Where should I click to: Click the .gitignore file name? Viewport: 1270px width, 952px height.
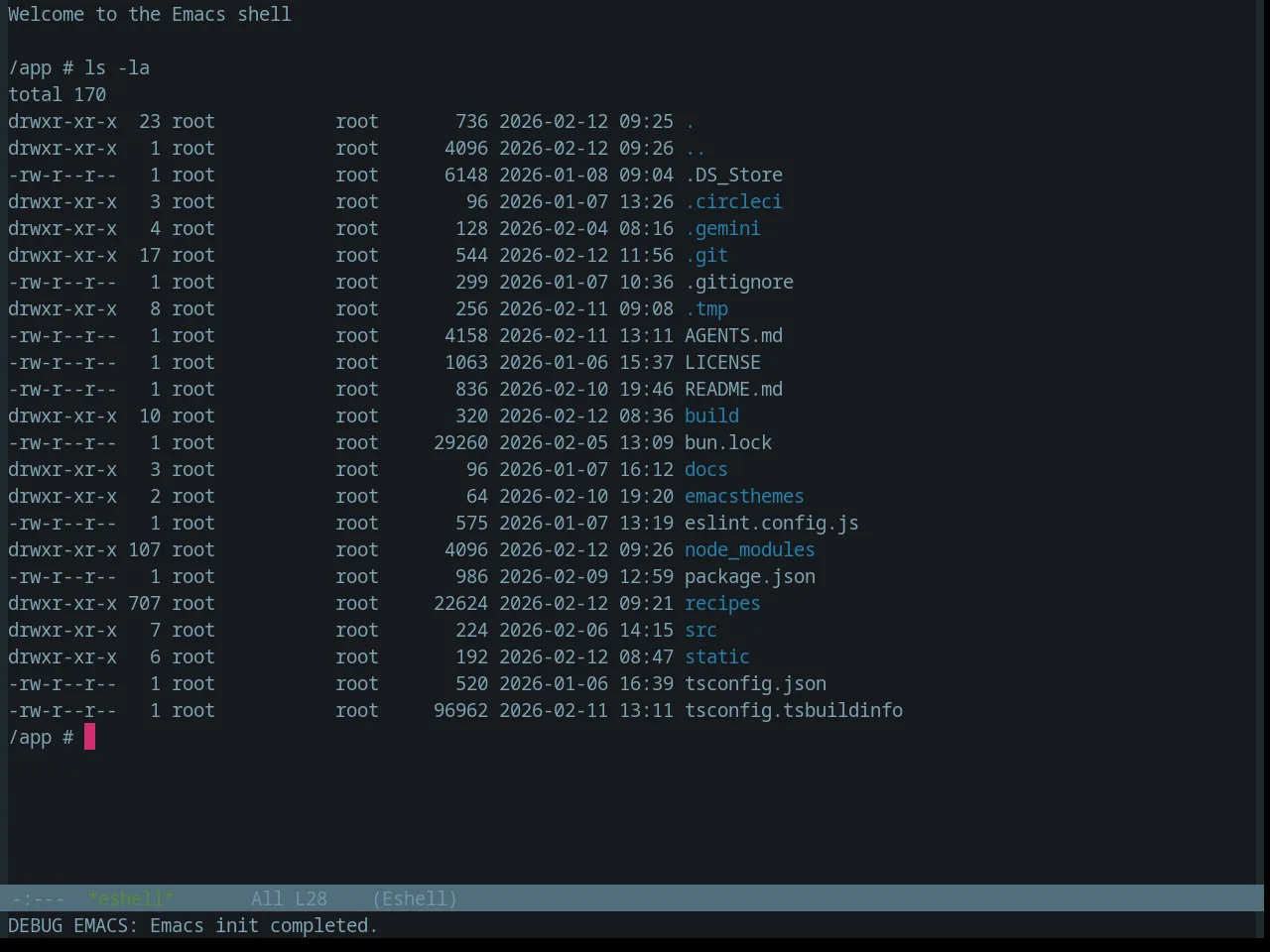pos(739,282)
